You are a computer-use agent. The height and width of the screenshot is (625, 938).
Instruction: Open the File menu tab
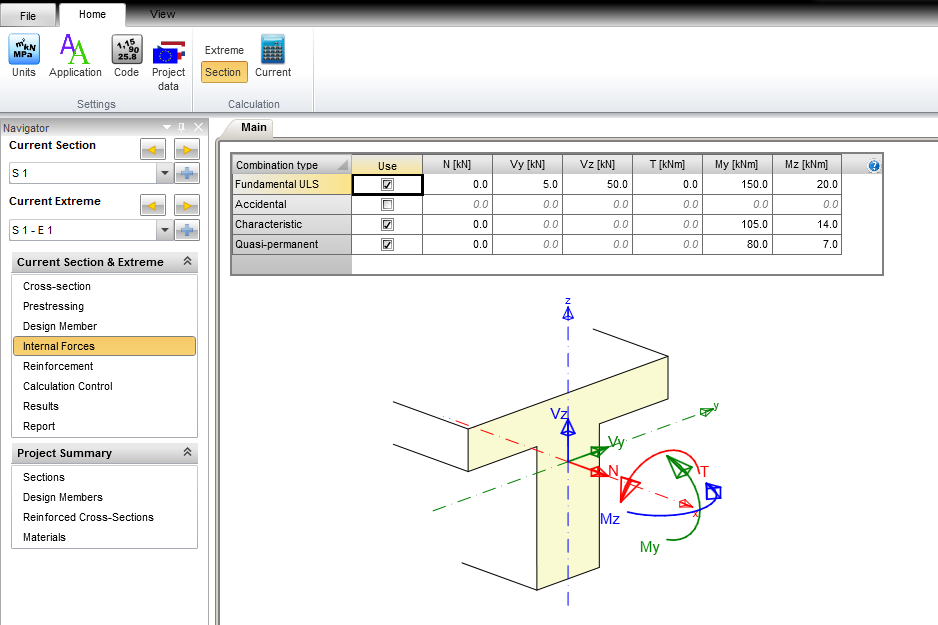[28, 16]
